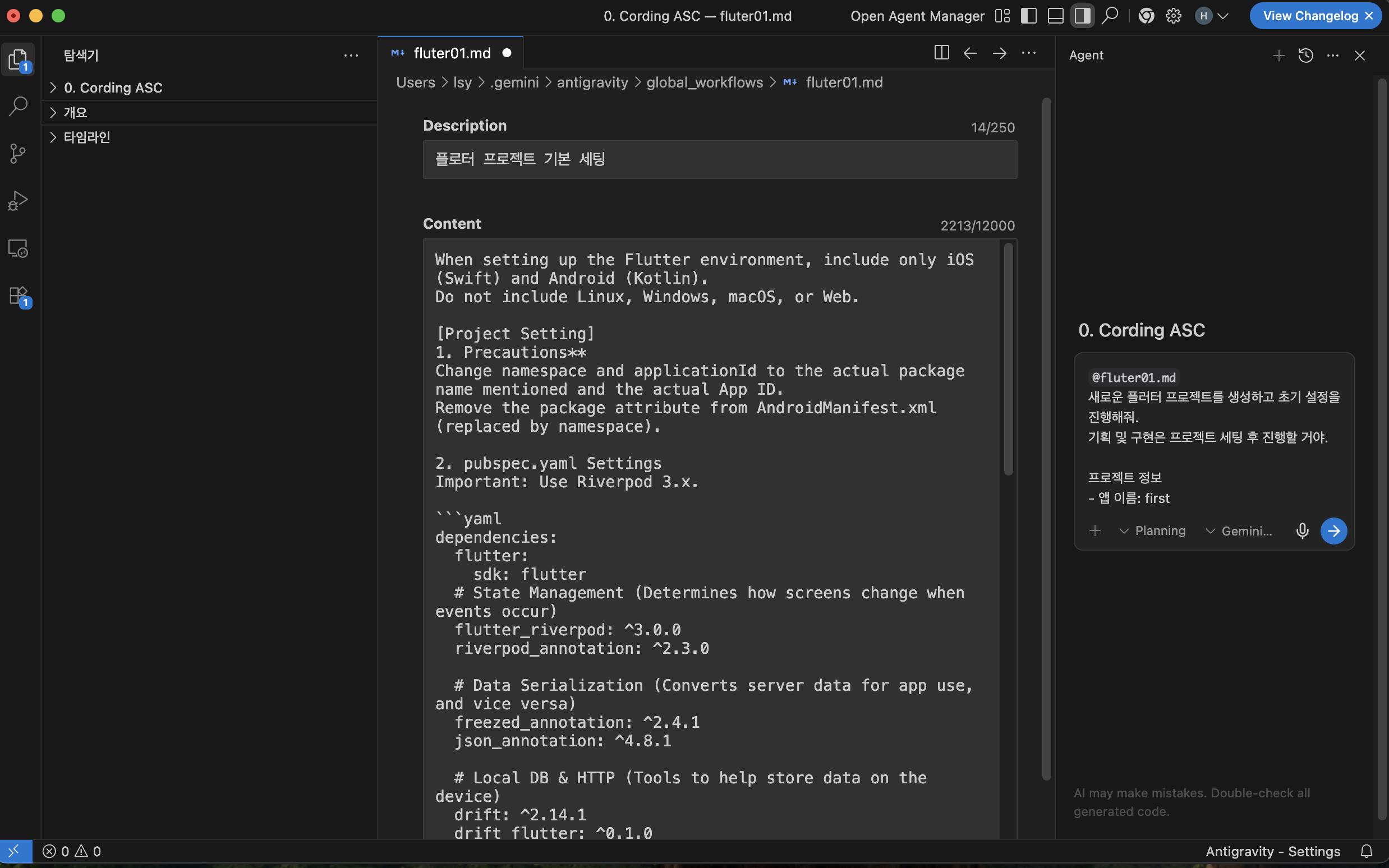Open Remote Explorer view
Viewport: 1389px width, 868px height.
(x=19, y=248)
